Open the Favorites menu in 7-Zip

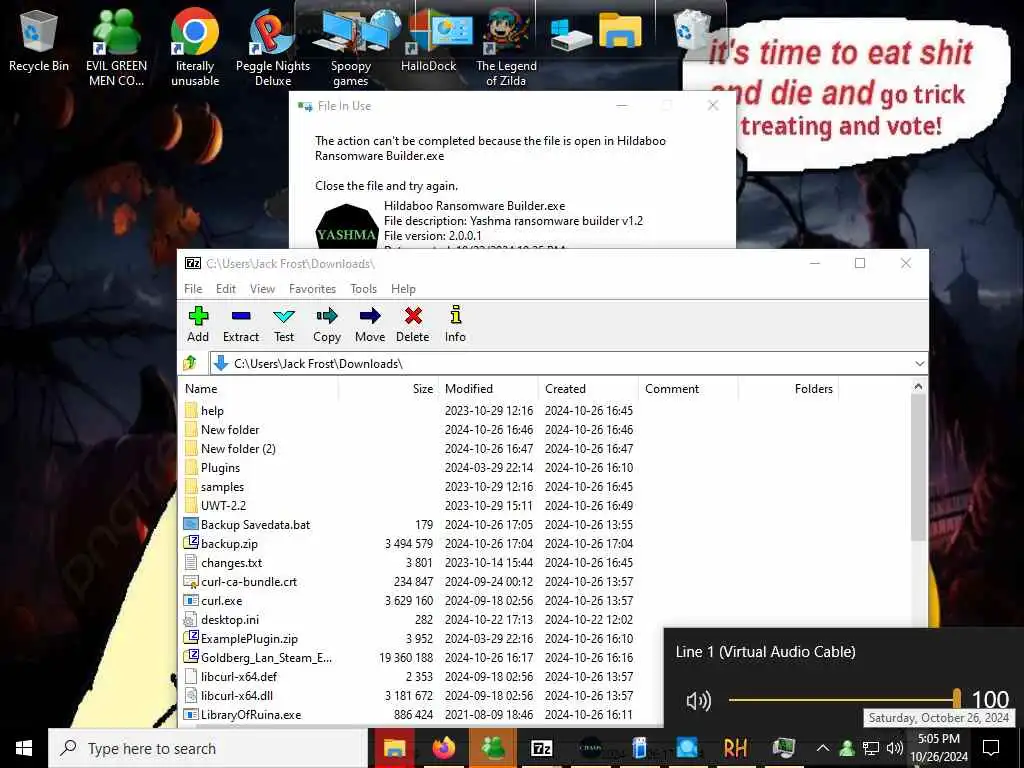coord(312,289)
